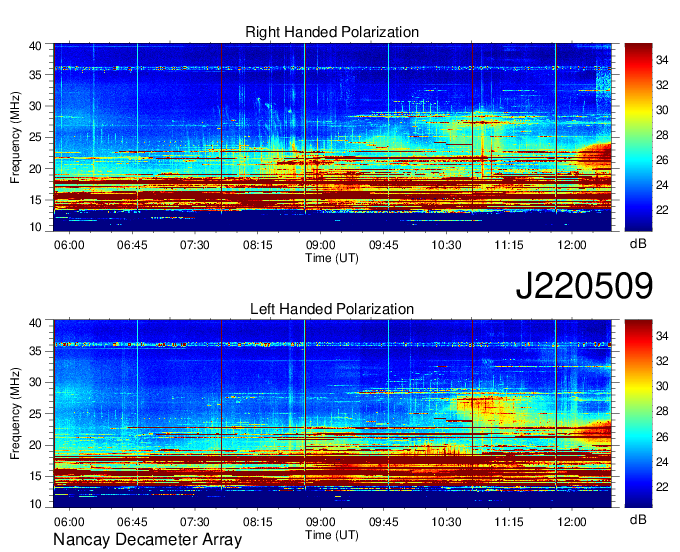Click the 06:00 tick of the Right Handed plot

coord(69,245)
